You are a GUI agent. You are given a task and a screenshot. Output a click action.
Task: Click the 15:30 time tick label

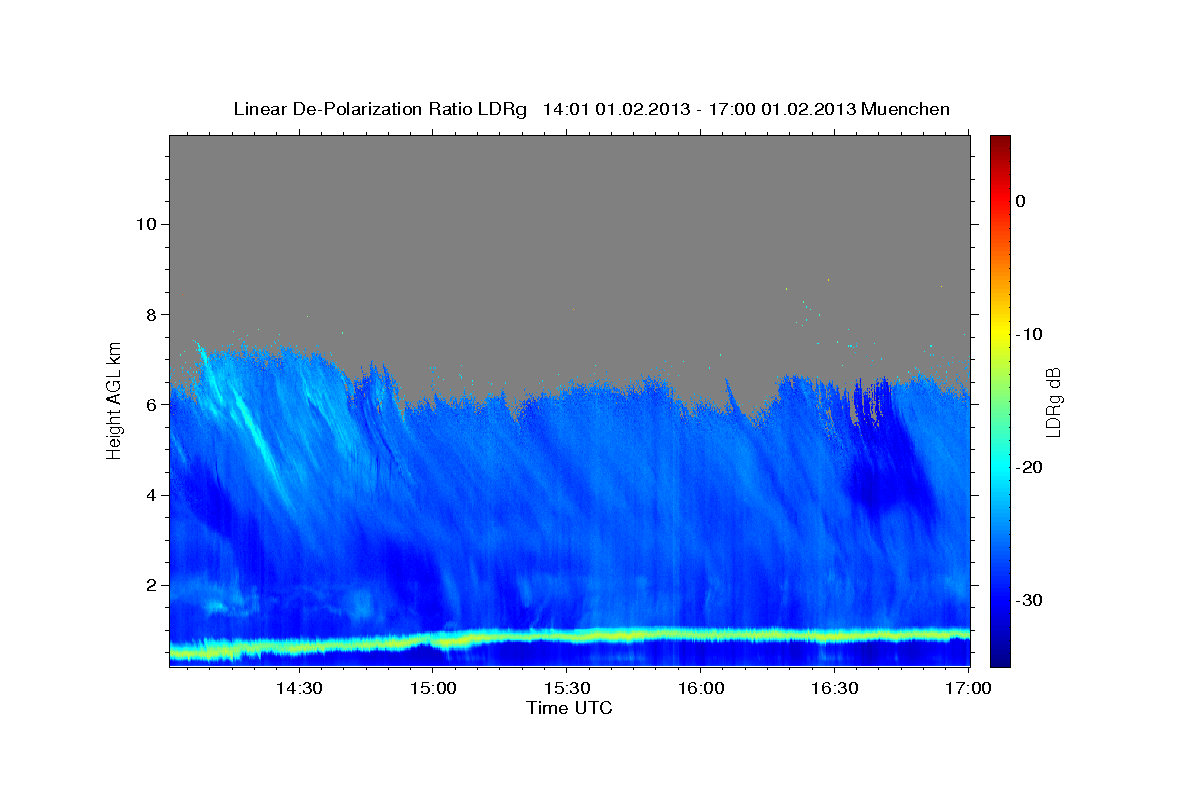coord(566,688)
